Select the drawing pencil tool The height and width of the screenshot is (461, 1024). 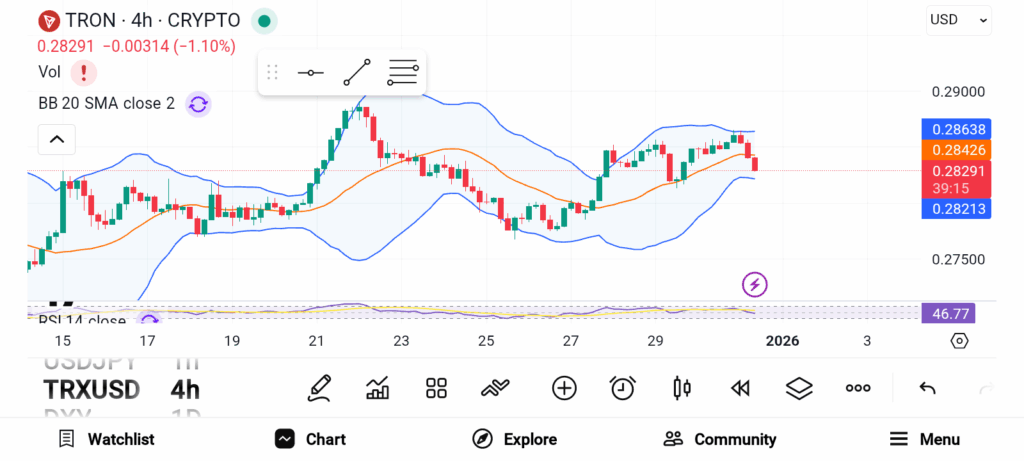point(320,388)
